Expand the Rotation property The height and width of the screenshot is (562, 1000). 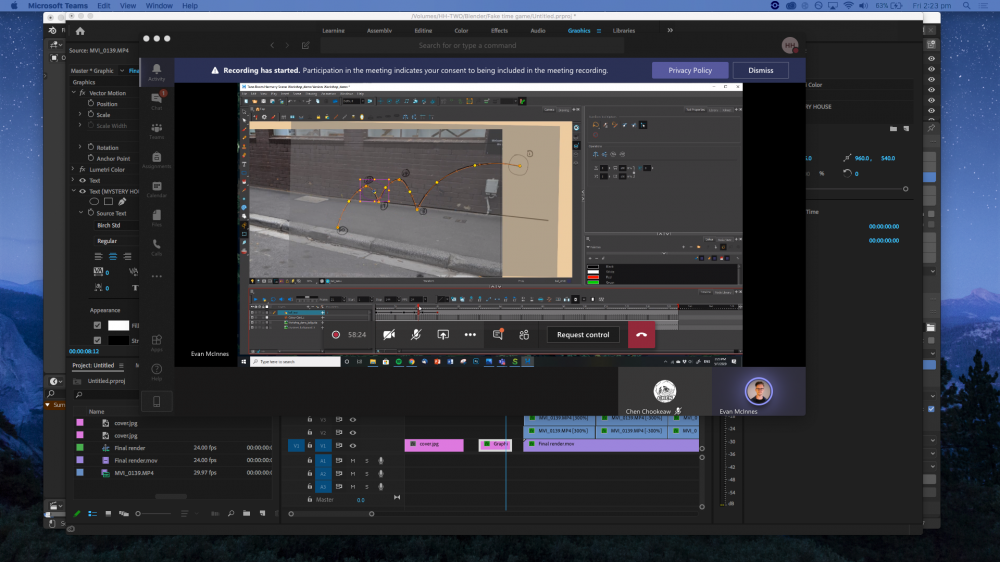pyautogui.click(x=80, y=147)
